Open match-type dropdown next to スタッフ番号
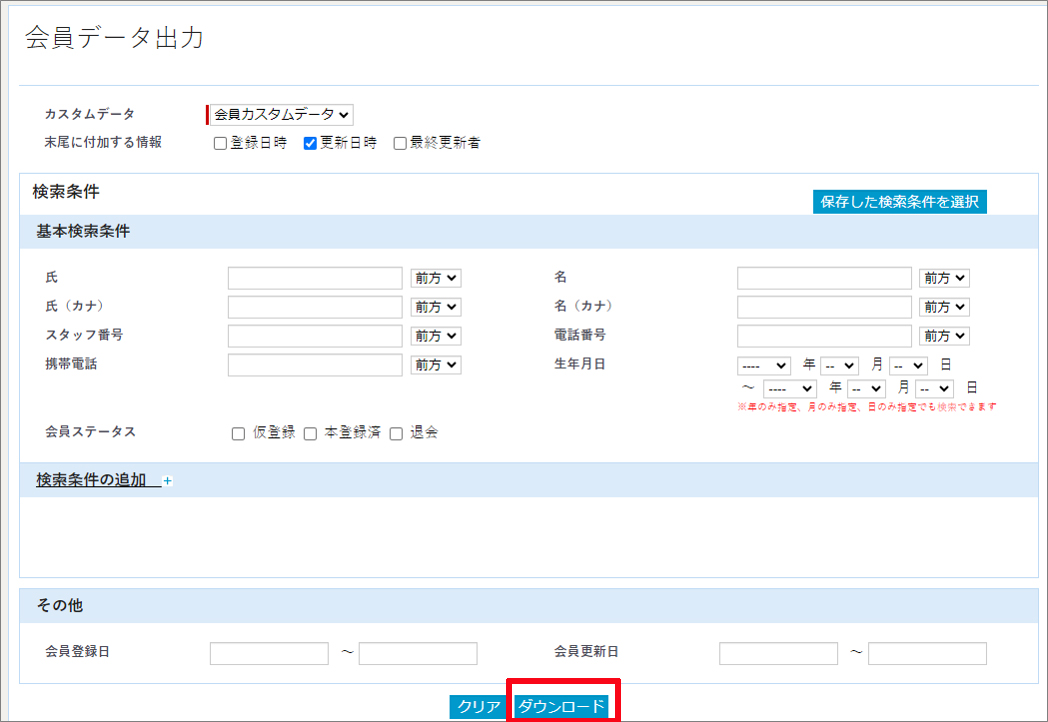The image size is (1048, 722). [x=436, y=336]
